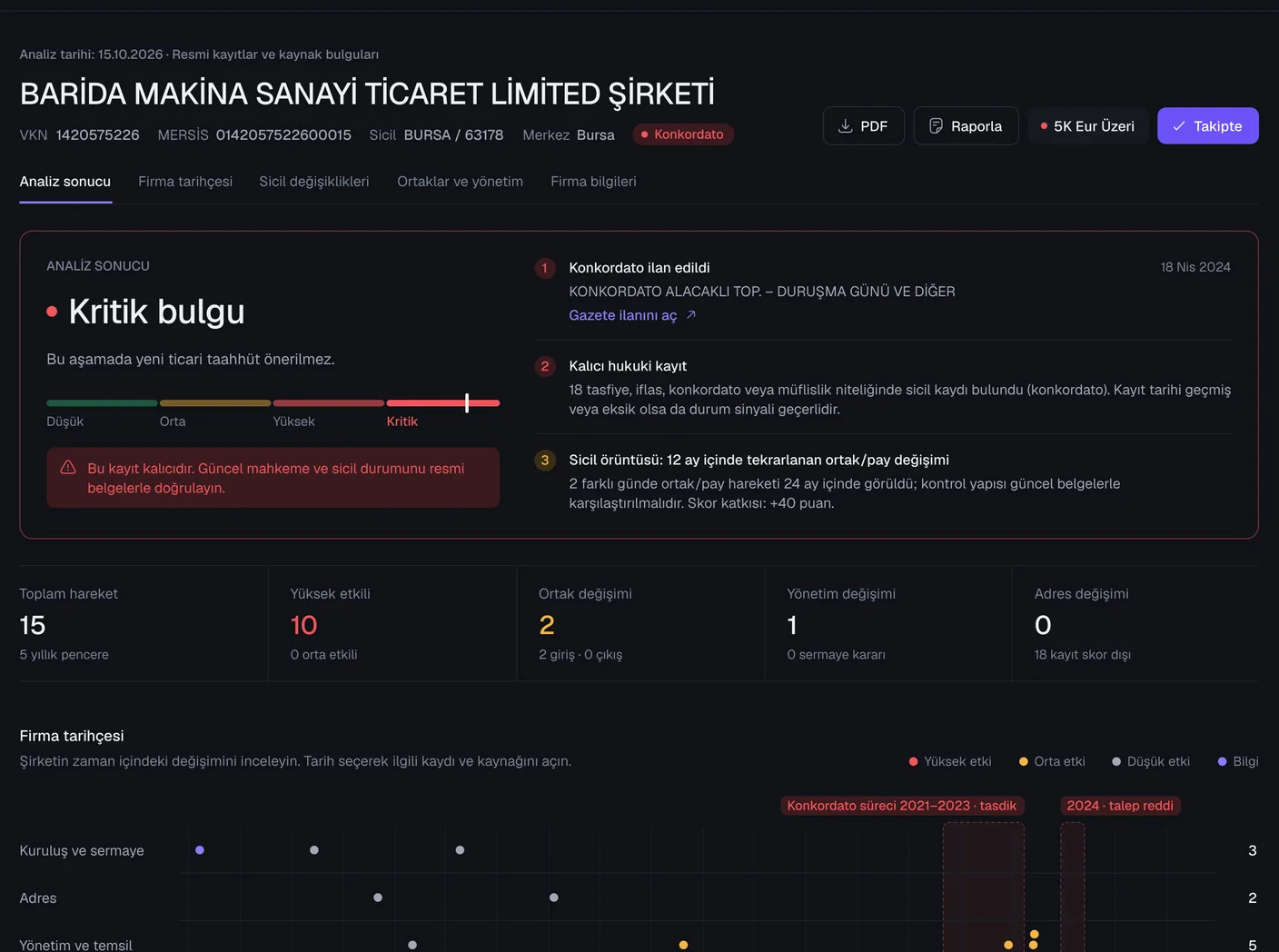Download the report as PDF
This screenshot has width=1279, height=952.
pos(863,126)
